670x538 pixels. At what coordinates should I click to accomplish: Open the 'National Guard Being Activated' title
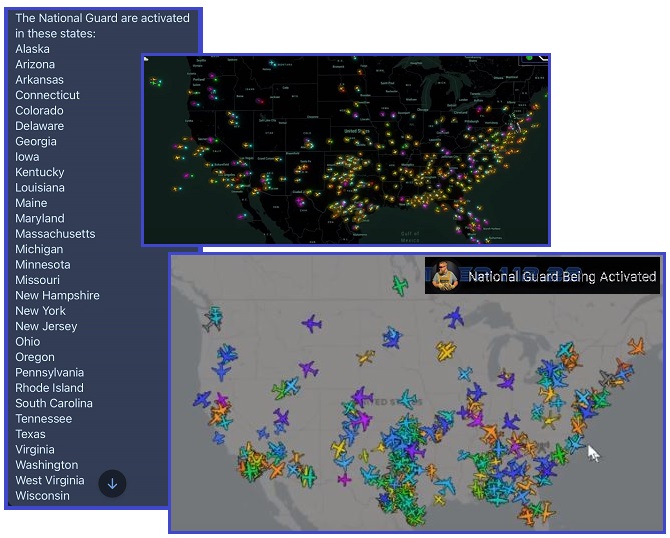pos(562,277)
